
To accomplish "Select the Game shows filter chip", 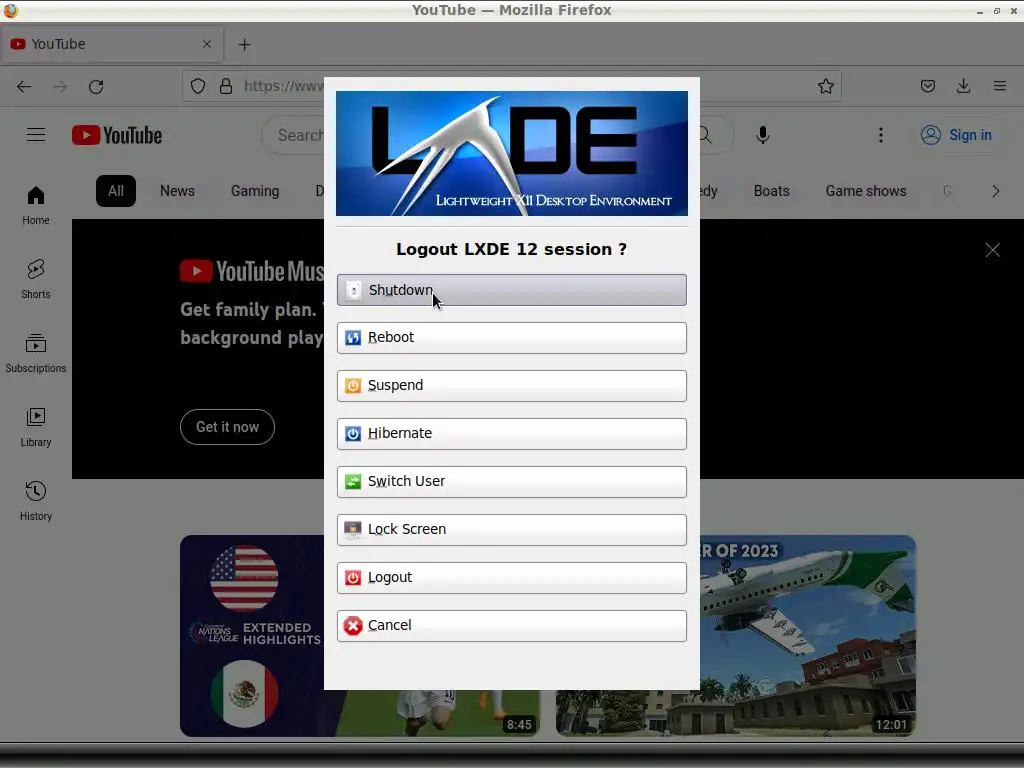I will click(x=865, y=191).
